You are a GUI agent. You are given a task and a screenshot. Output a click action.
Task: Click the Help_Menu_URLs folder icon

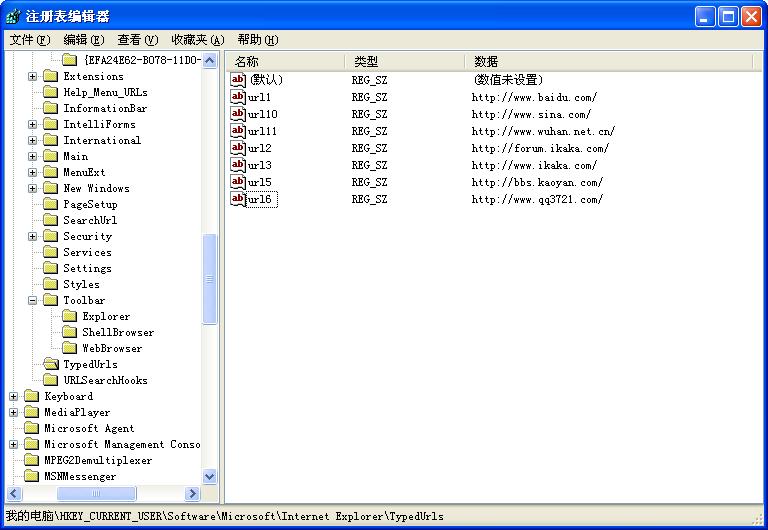click(50, 92)
